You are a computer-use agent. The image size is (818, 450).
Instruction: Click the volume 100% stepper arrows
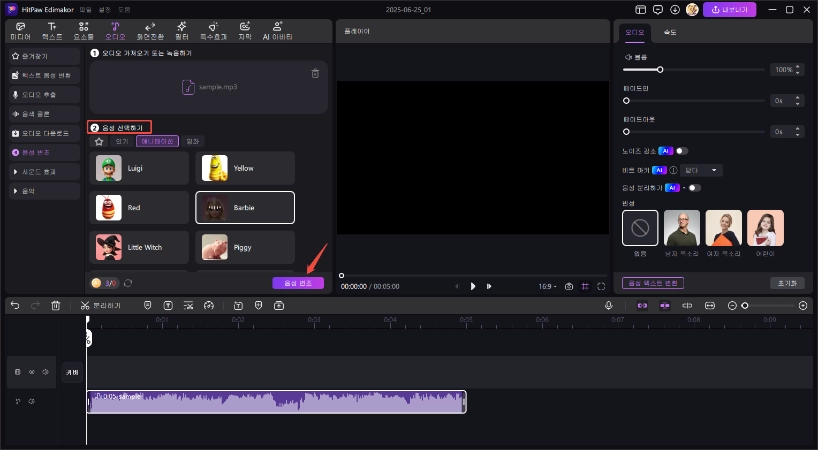[797, 69]
